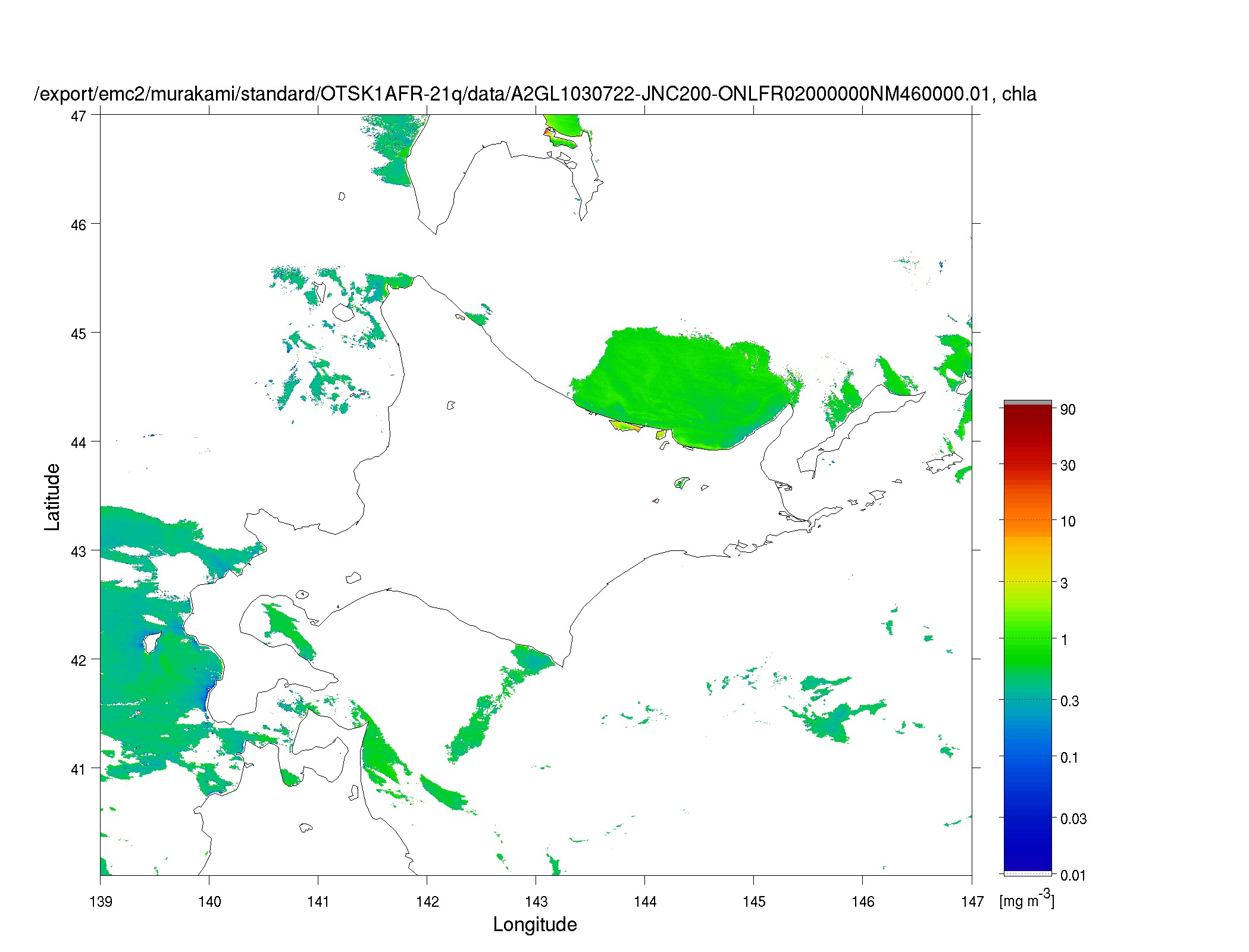The width and height of the screenshot is (1249, 952).
Task: Click latitude tick label 46
Action: tap(78, 225)
